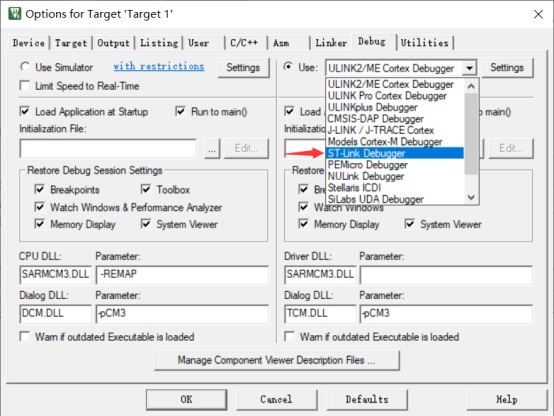This screenshot has width=554, height=416.
Task: Click Manage Component Viewer Description Files button
Action: pyautogui.click(x=277, y=360)
